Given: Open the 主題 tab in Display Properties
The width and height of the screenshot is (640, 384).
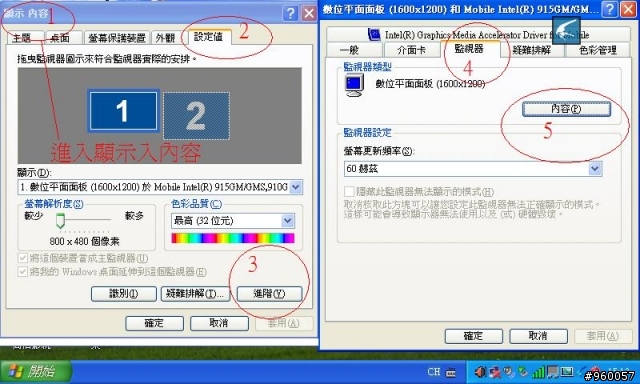Looking at the screenshot, I should click(x=25, y=38).
